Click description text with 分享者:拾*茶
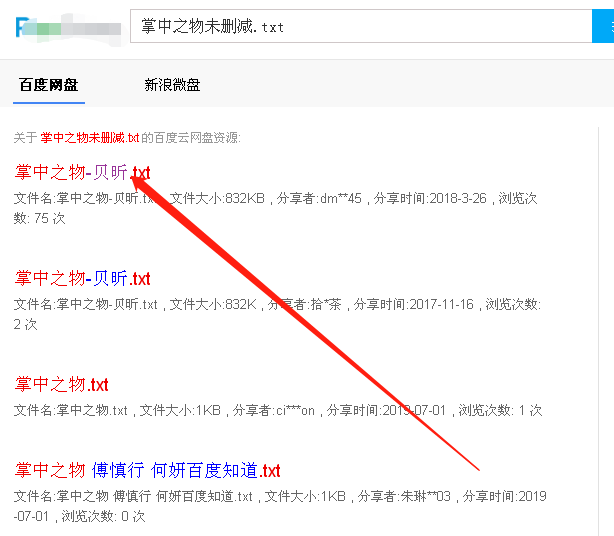Viewport: 614px width, 536px height. tap(277, 314)
